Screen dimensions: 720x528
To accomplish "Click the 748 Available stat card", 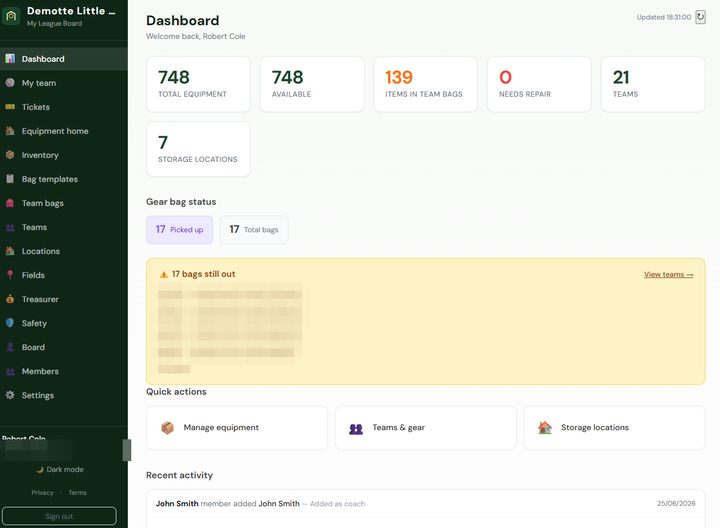I will coord(312,84).
